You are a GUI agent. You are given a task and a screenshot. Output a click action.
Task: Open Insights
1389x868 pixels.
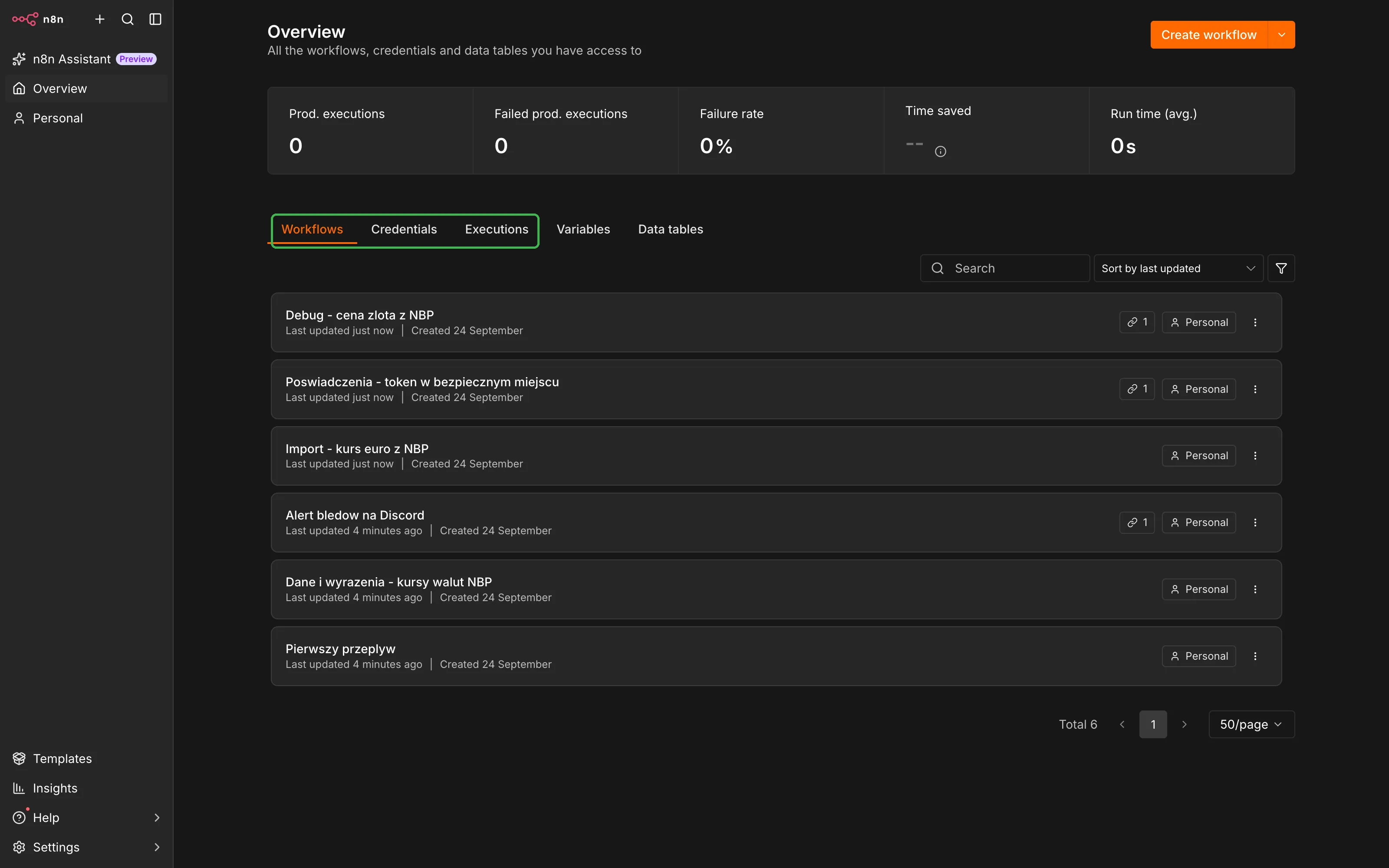click(86, 788)
